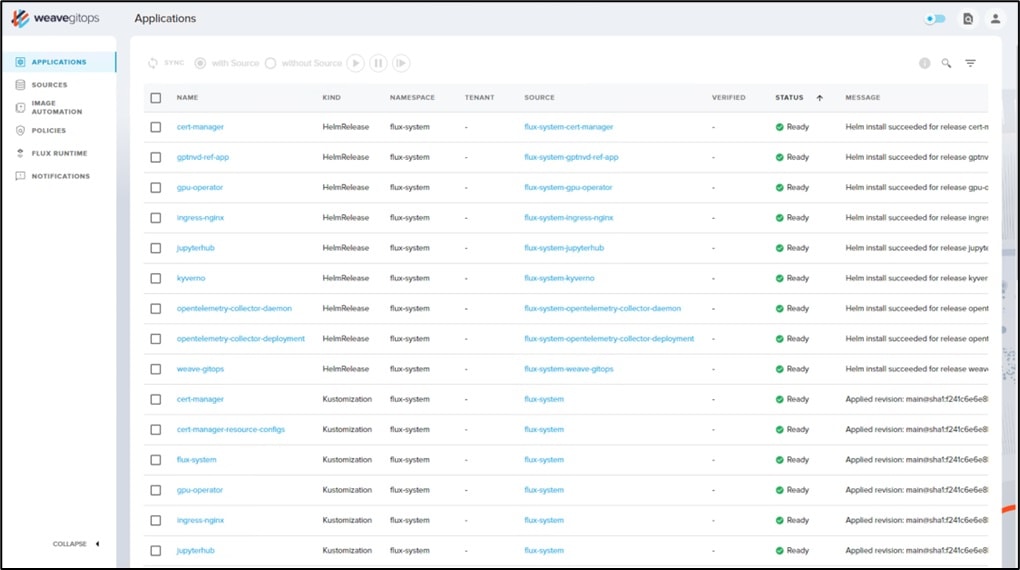Open source flux-system-gpu-operator link
The width and height of the screenshot is (1020, 570).
568,187
